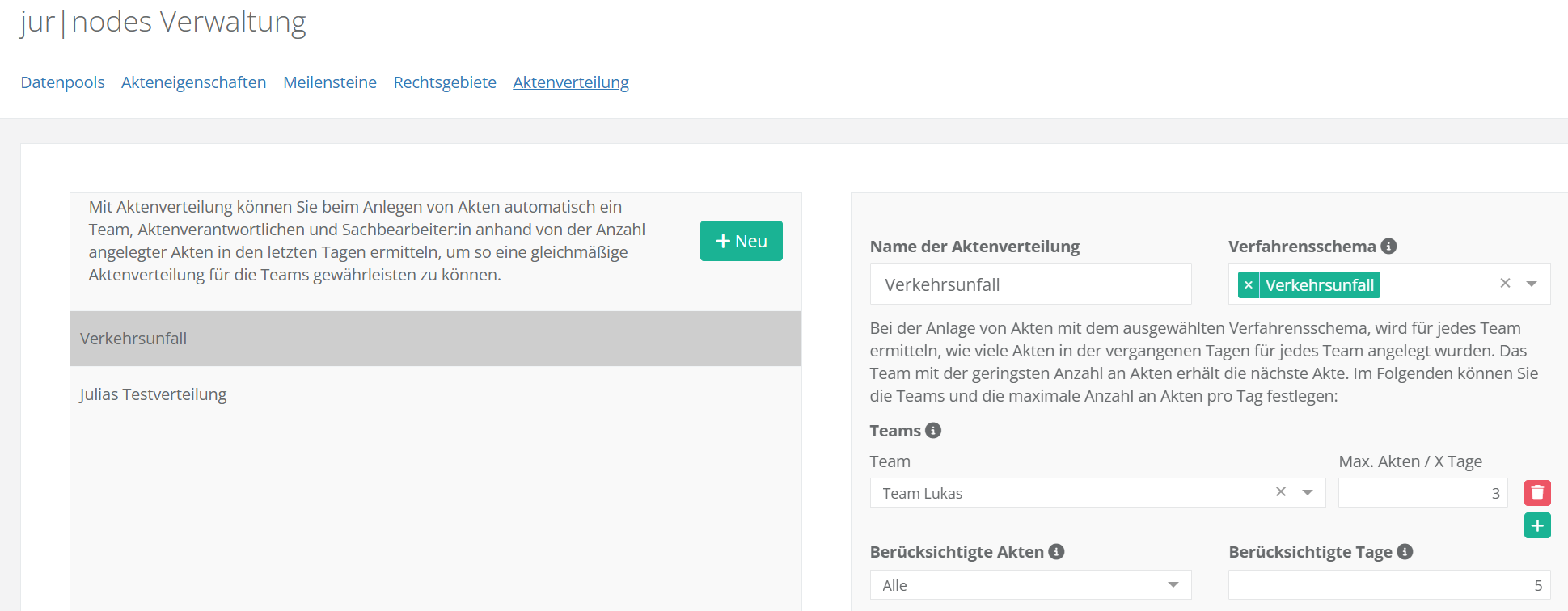Expand the Verfahrensschema dropdown arrow

click(1532, 284)
